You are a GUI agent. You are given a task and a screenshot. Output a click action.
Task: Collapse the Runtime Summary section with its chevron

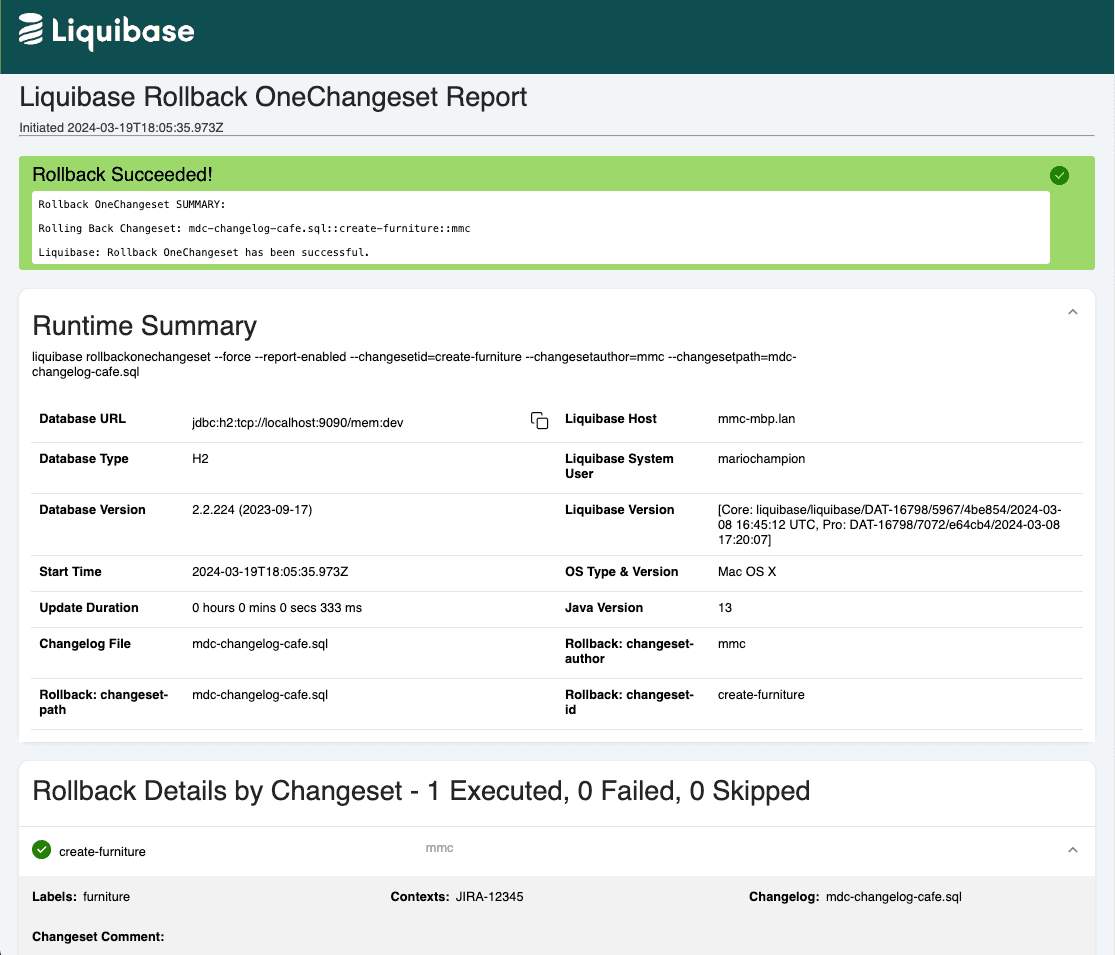[1072, 312]
